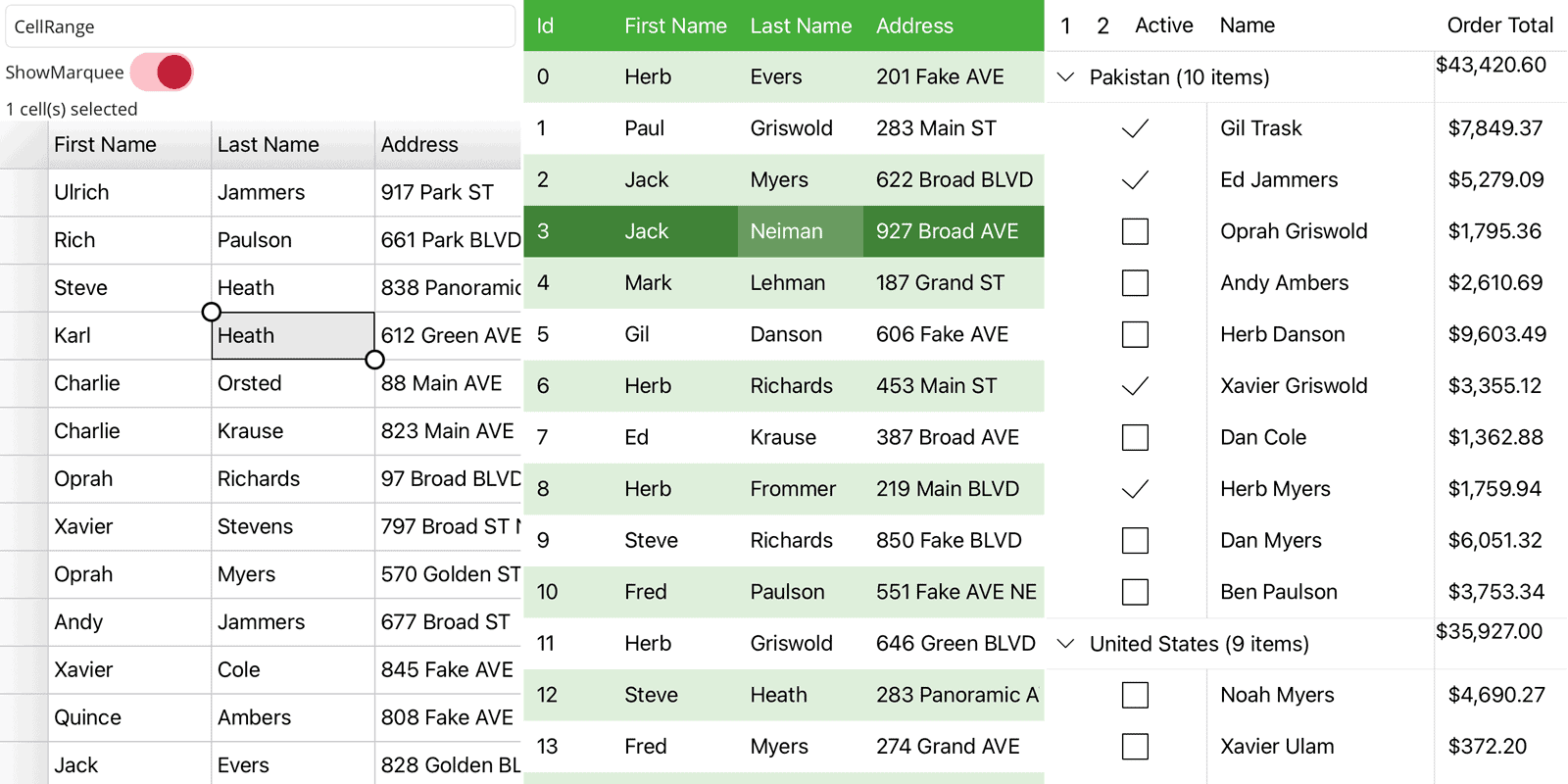Click the CellRange input field

point(261,26)
